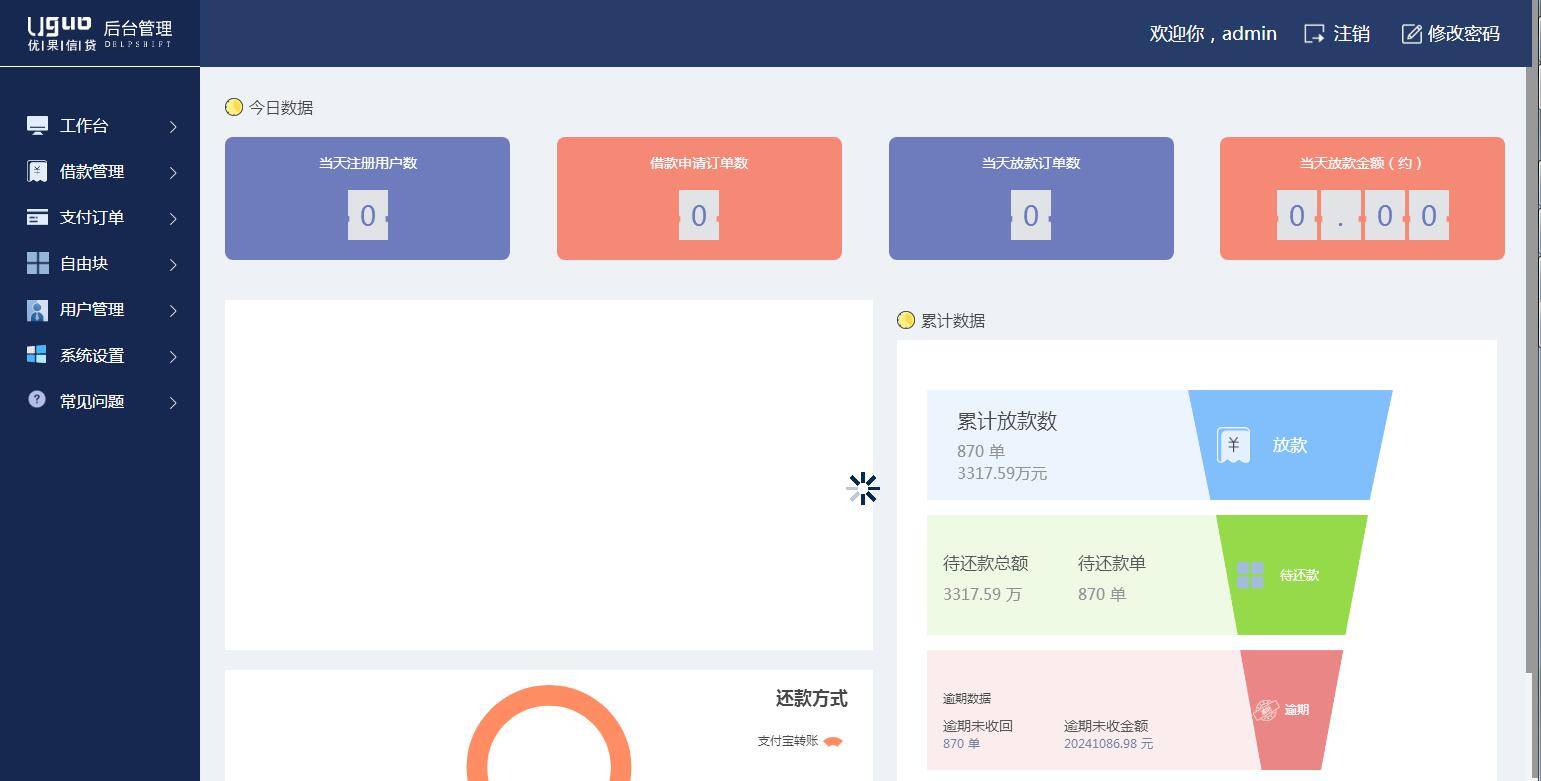Click the 借款管理 sidebar icon

coord(37,171)
